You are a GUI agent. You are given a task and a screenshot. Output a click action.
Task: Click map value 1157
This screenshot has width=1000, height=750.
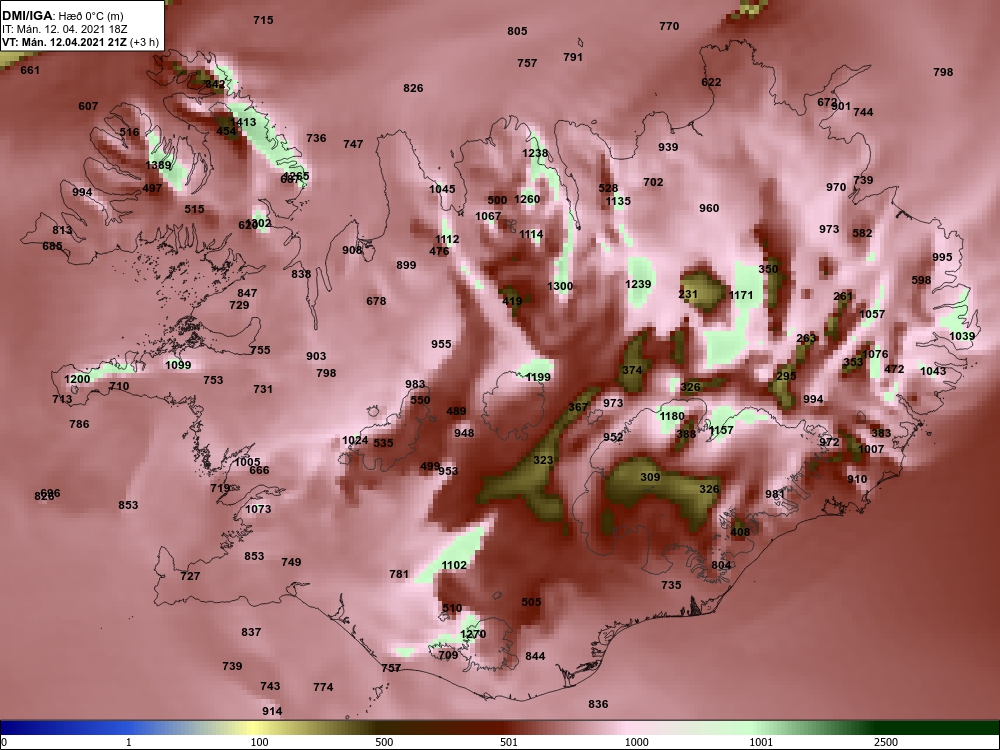point(721,430)
